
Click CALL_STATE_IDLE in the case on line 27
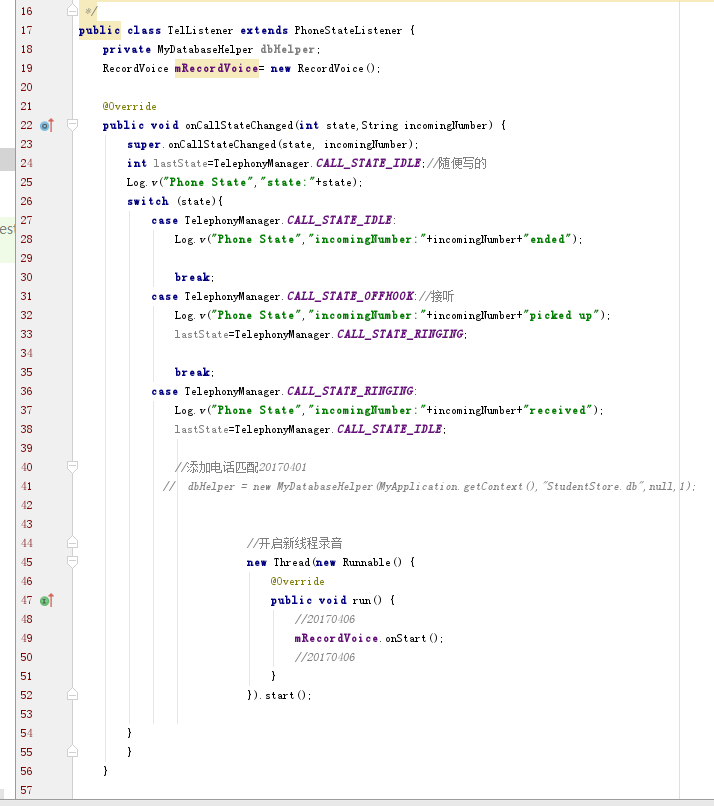339,221
